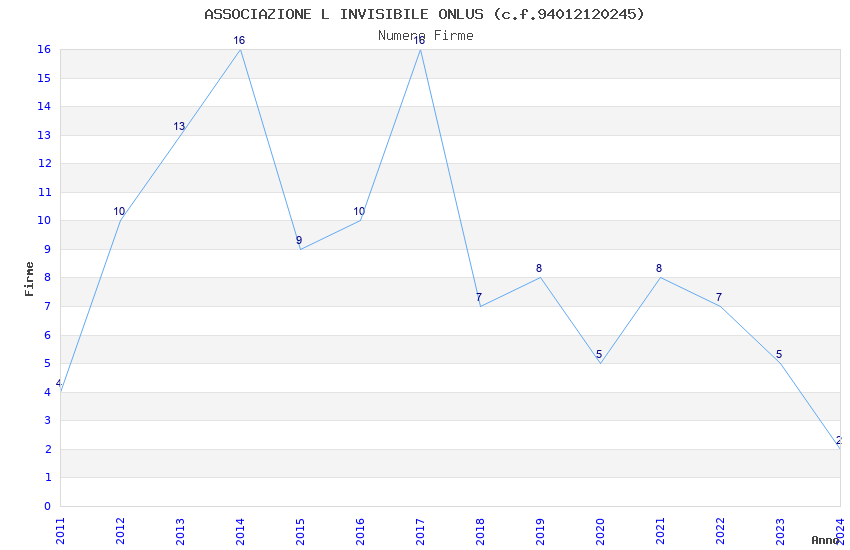Click the data point 10 for 2016
850x550 pixels.
click(x=359, y=211)
